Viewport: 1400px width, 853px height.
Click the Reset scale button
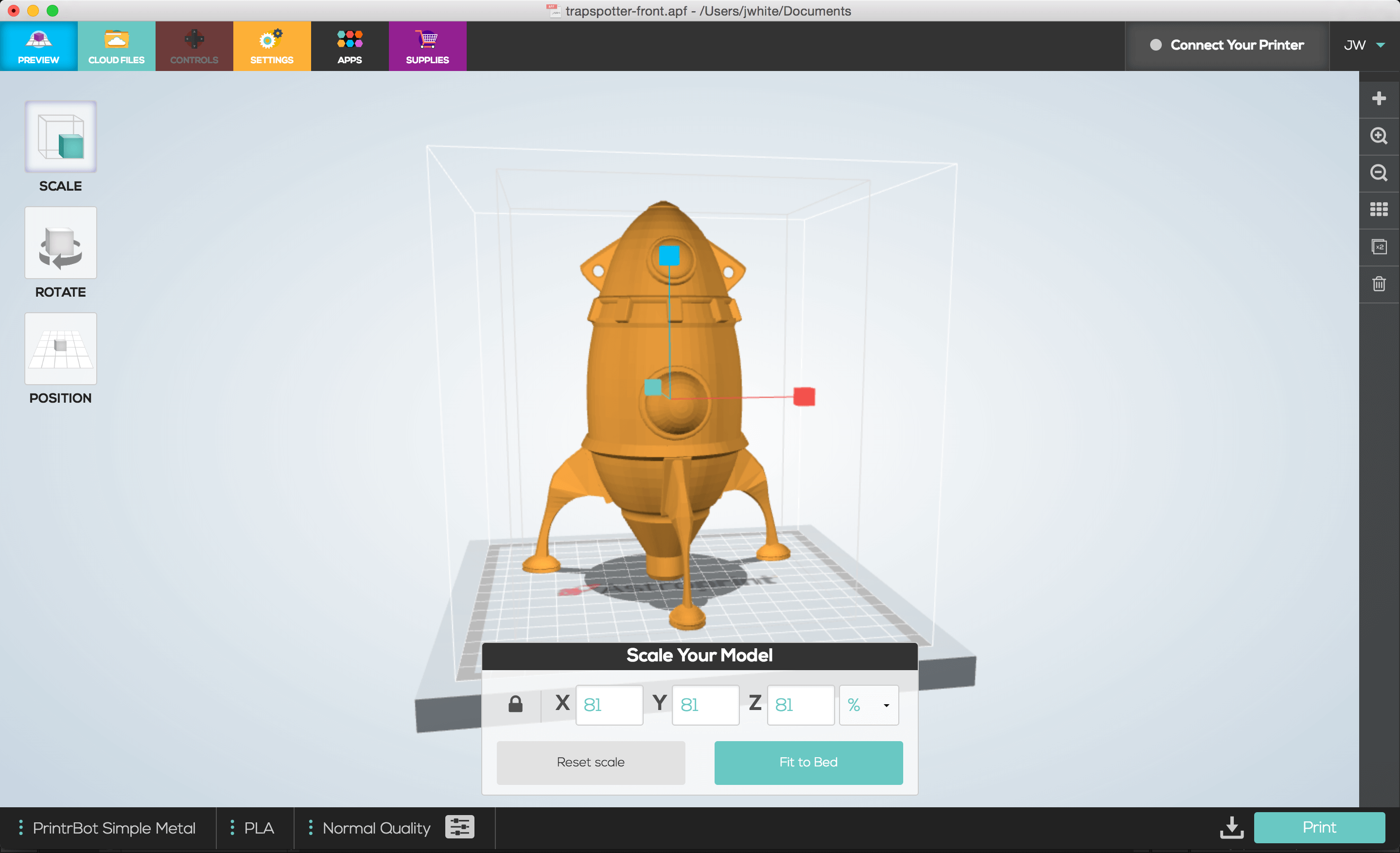[x=591, y=763]
